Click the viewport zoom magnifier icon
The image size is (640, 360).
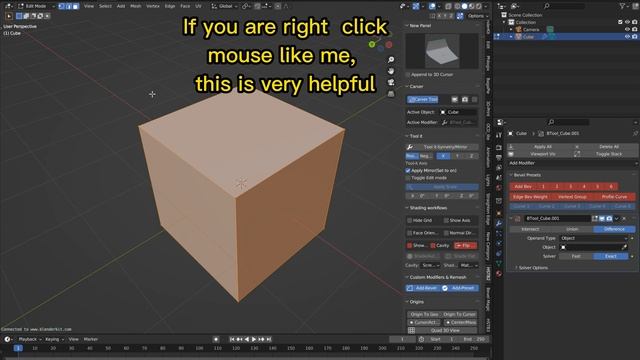click(391, 60)
